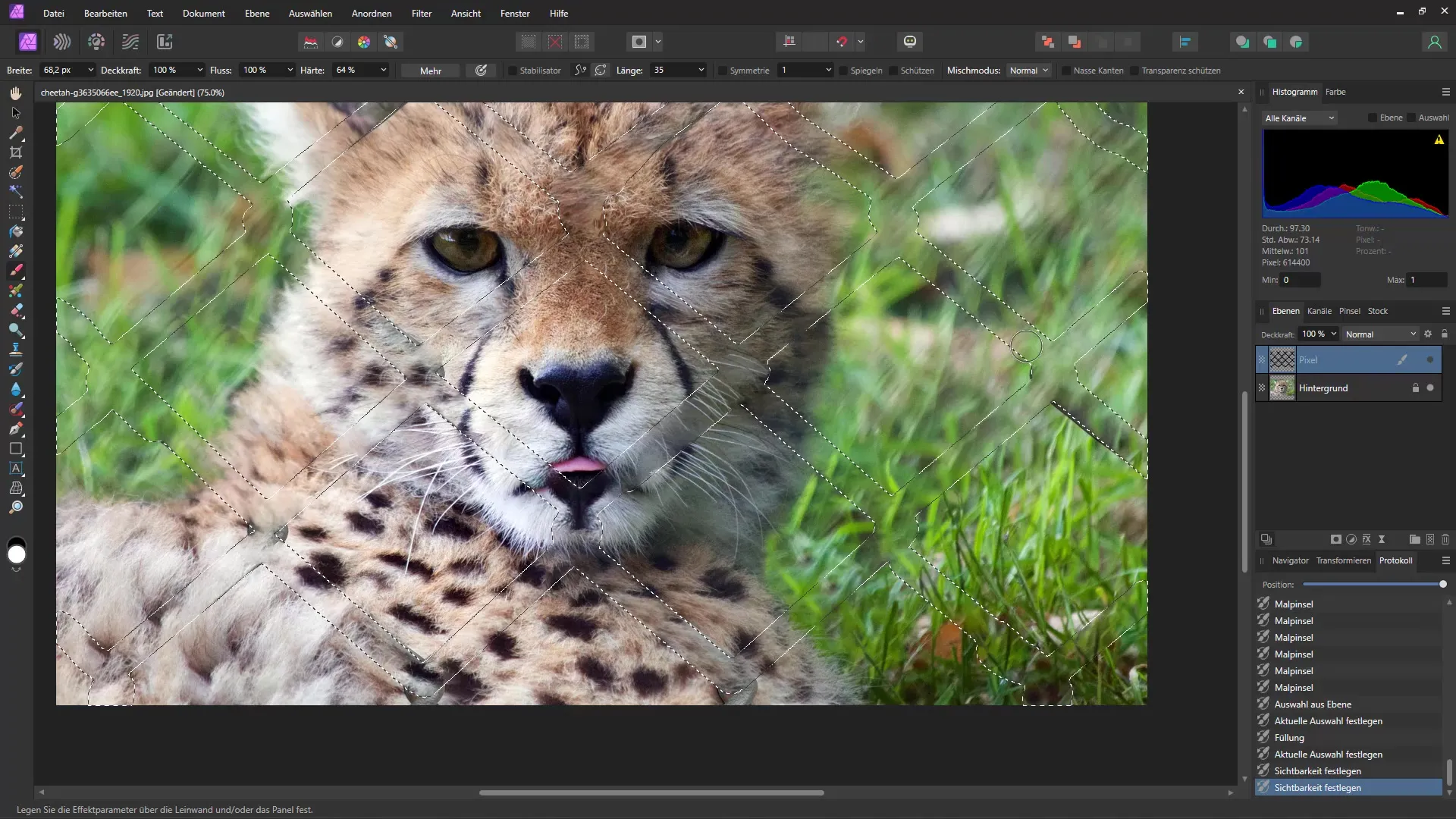Open the Härte dropdown

coord(383,71)
